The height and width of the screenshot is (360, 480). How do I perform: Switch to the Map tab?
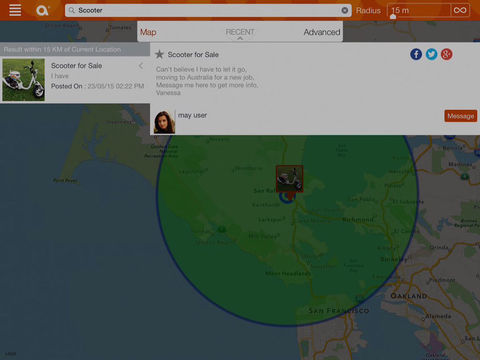point(148,32)
